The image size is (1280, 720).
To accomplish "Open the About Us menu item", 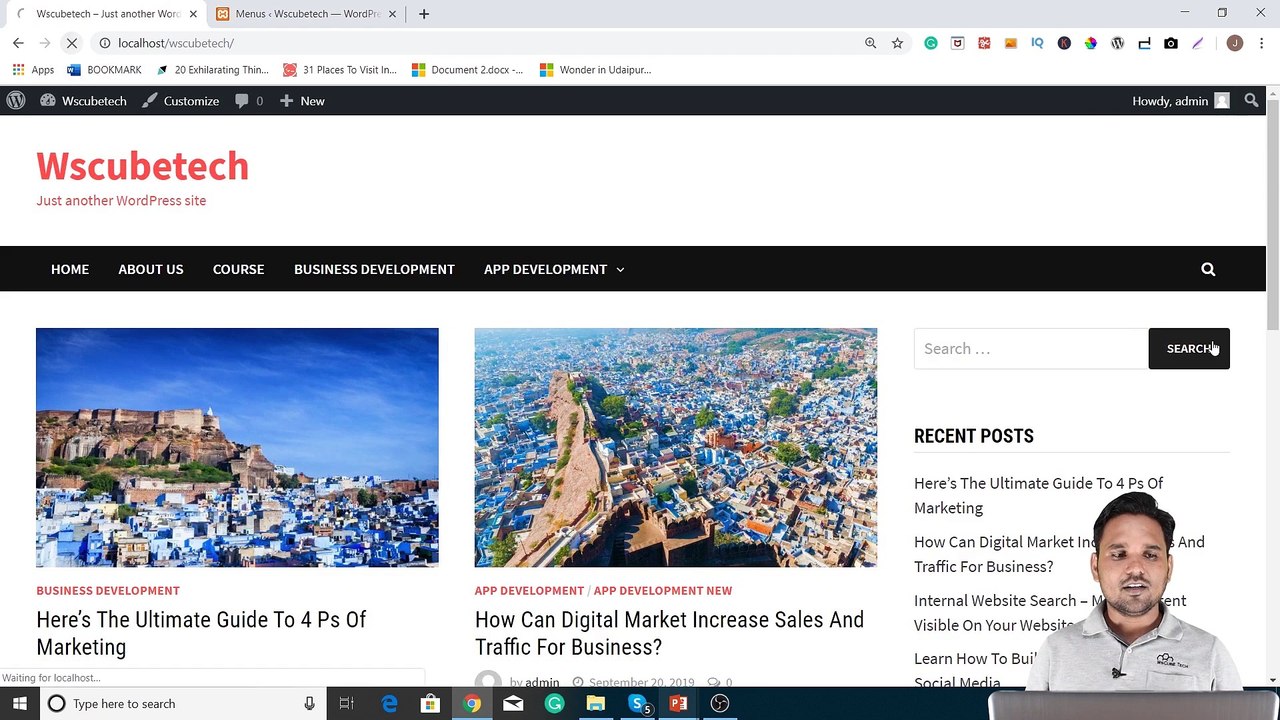I will coord(151,269).
